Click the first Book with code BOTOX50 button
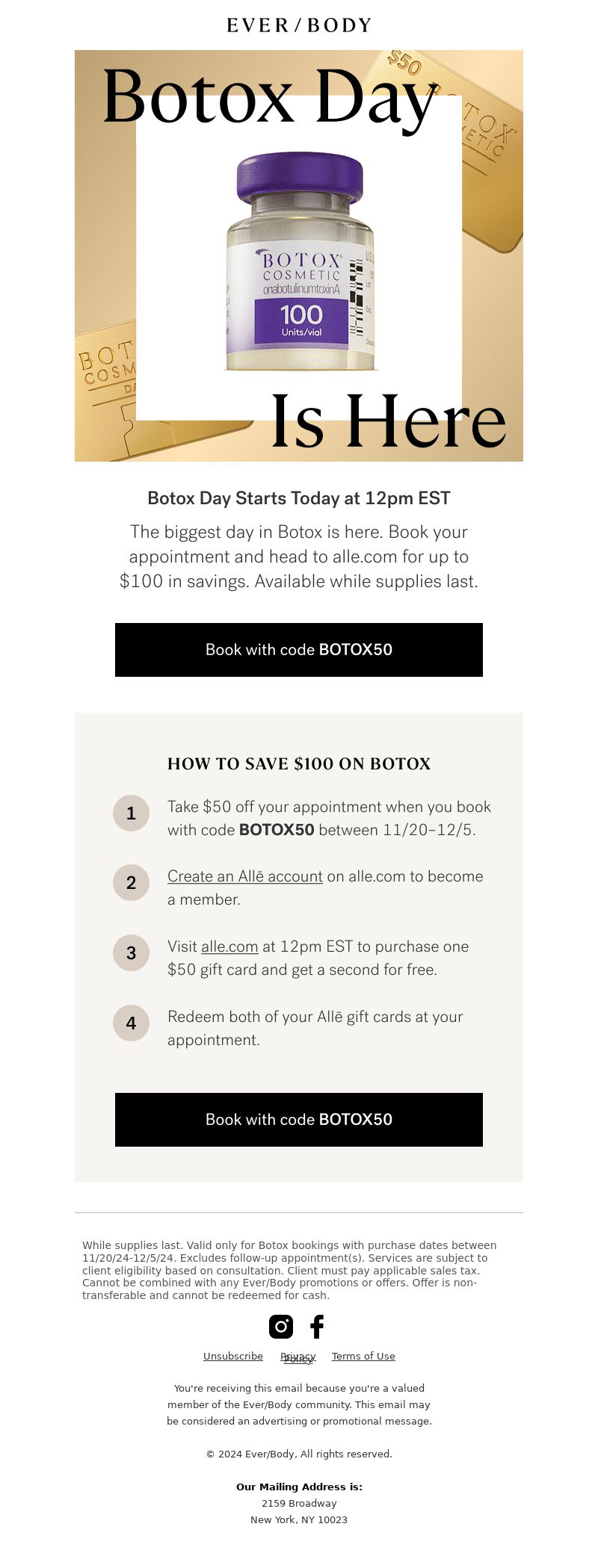Screen dimensions: 598x1568 (299, 650)
